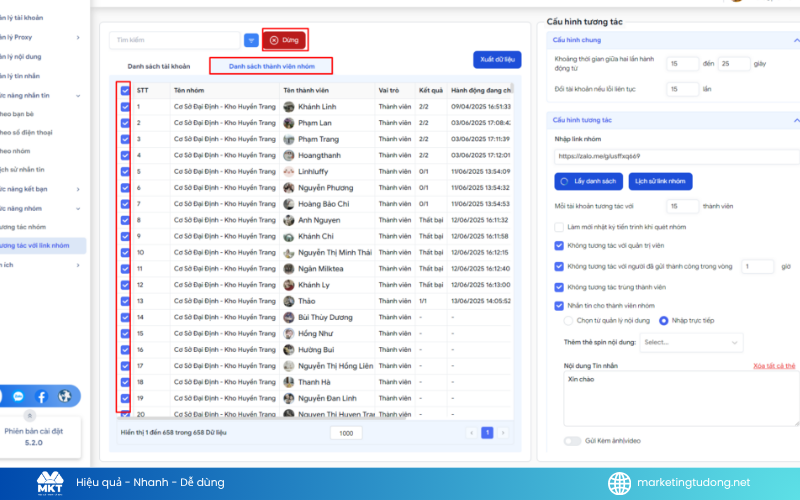Screen dimensions: 800x500
Task: Uncheck row 1 Khánh Linh checkbox
Action: pyautogui.click(x=125, y=107)
